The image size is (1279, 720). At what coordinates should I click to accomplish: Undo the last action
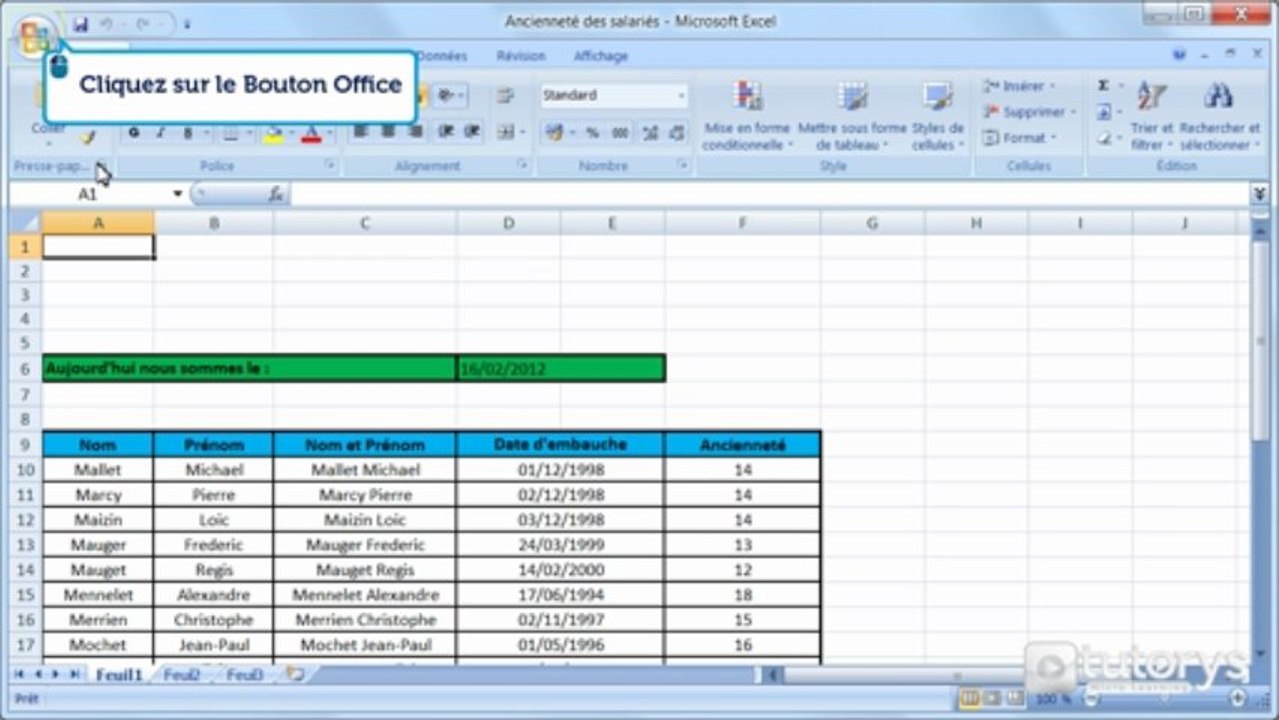[107, 24]
